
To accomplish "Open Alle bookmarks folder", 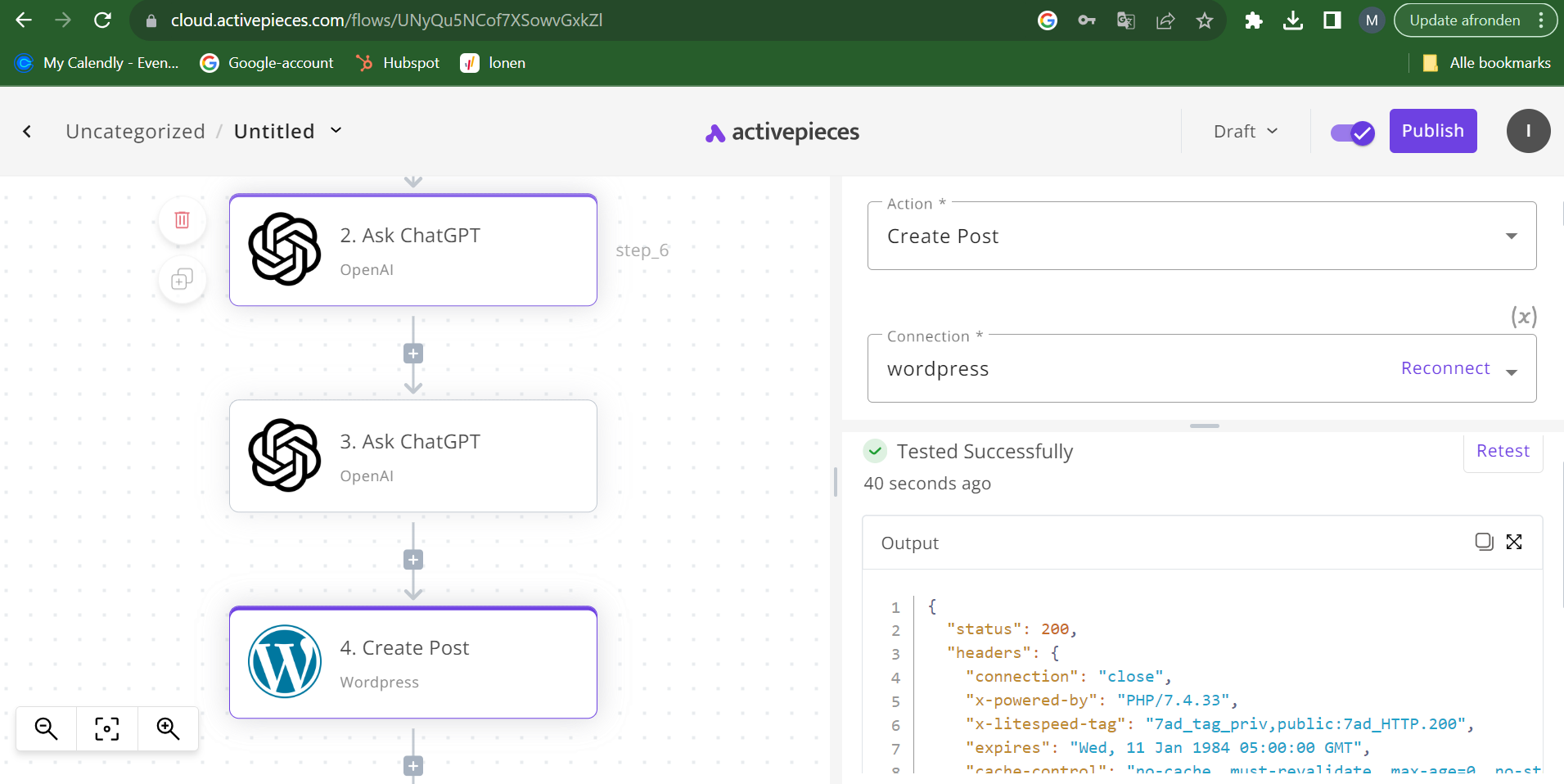I will [1486, 63].
